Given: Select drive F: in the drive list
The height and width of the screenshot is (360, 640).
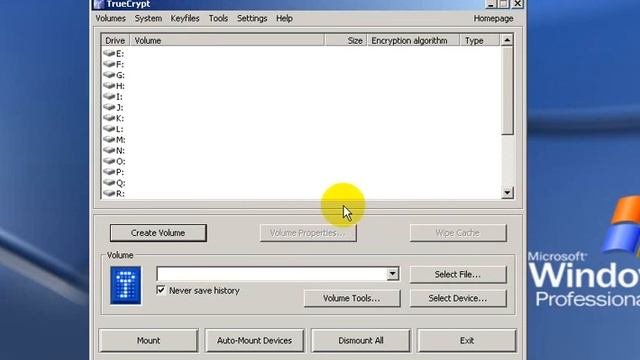Looking at the screenshot, I should pyautogui.click(x=114, y=64).
